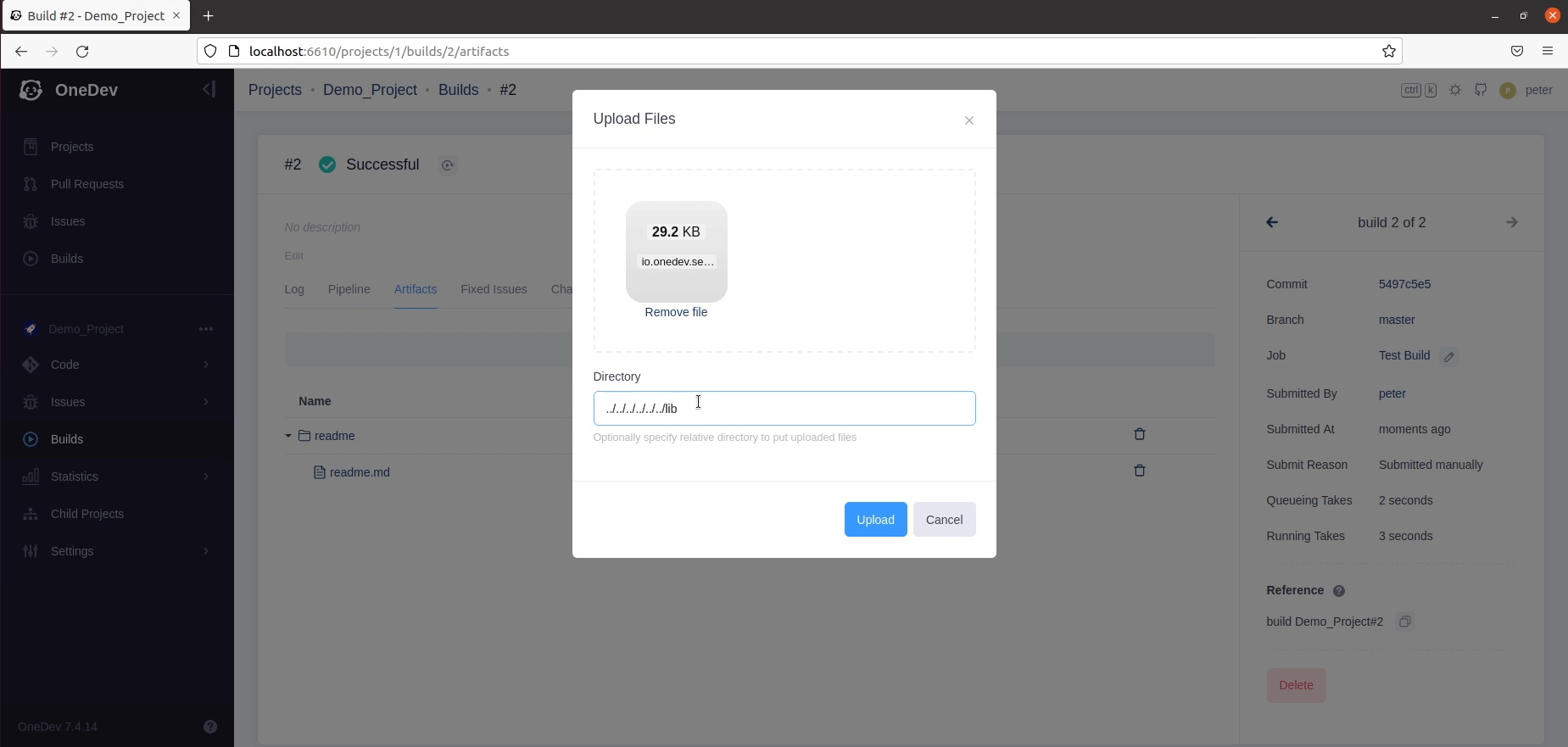1568x747 pixels.
Task: Switch to the Fixed Issues tab
Action: point(494,289)
